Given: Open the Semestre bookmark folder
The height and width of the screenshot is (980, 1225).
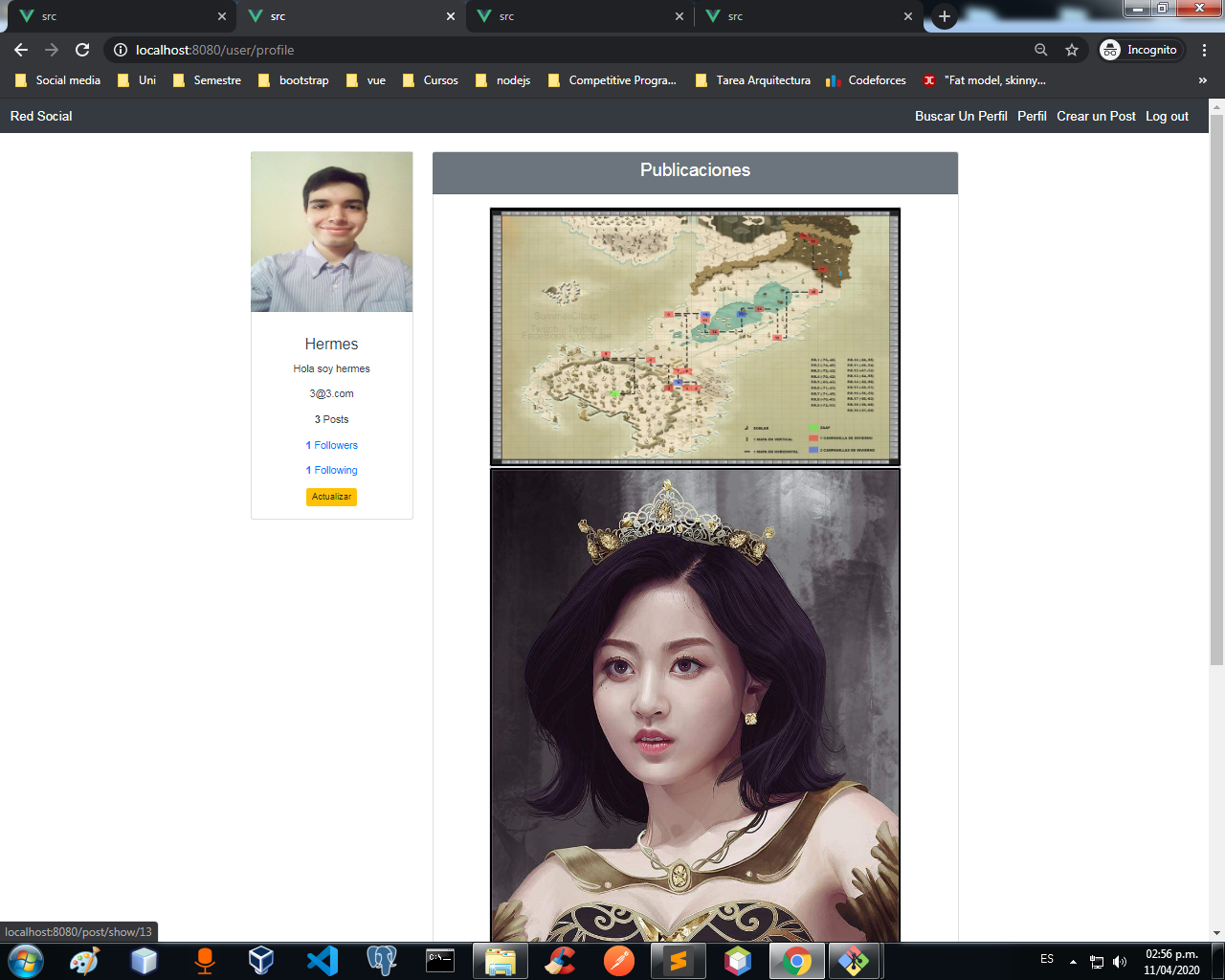Looking at the screenshot, I should pyautogui.click(x=207, y=80).
